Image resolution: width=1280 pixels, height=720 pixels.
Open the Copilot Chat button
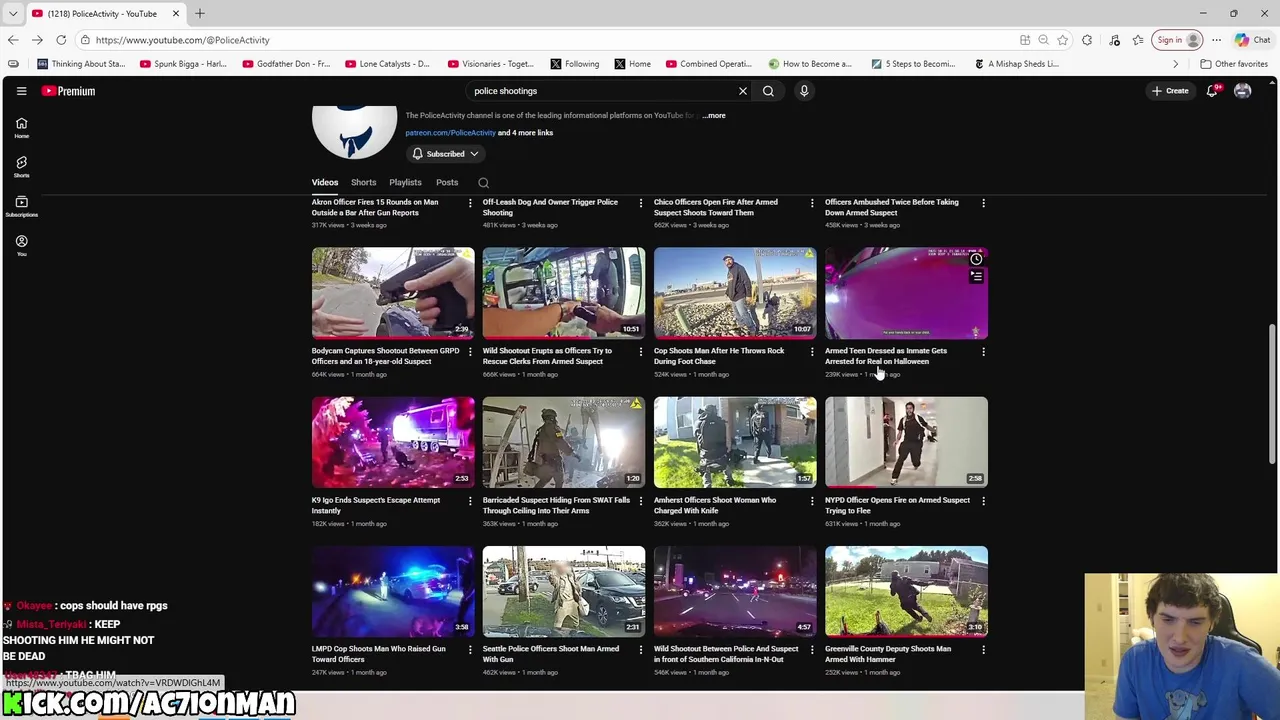pos(1253,40)
